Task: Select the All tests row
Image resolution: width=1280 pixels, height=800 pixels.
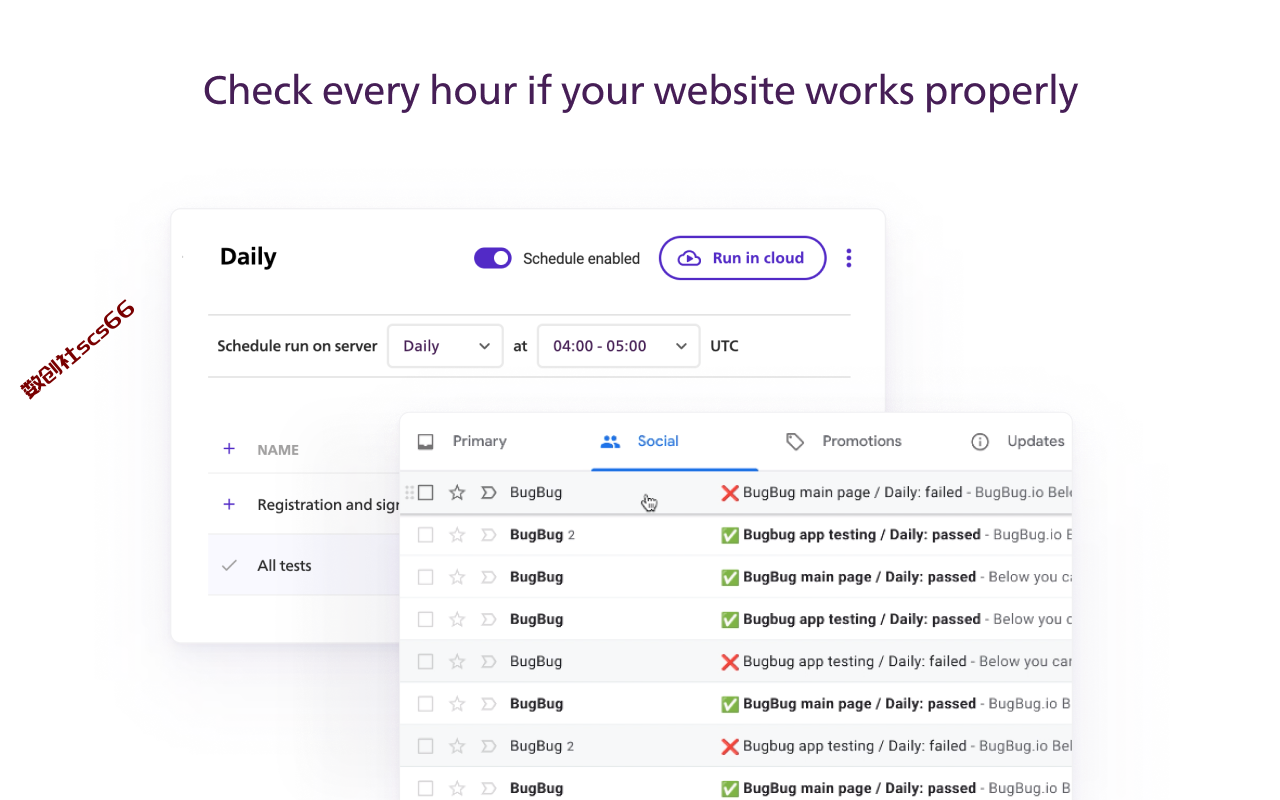Action: pyautogui.click(x=304, y=565)
